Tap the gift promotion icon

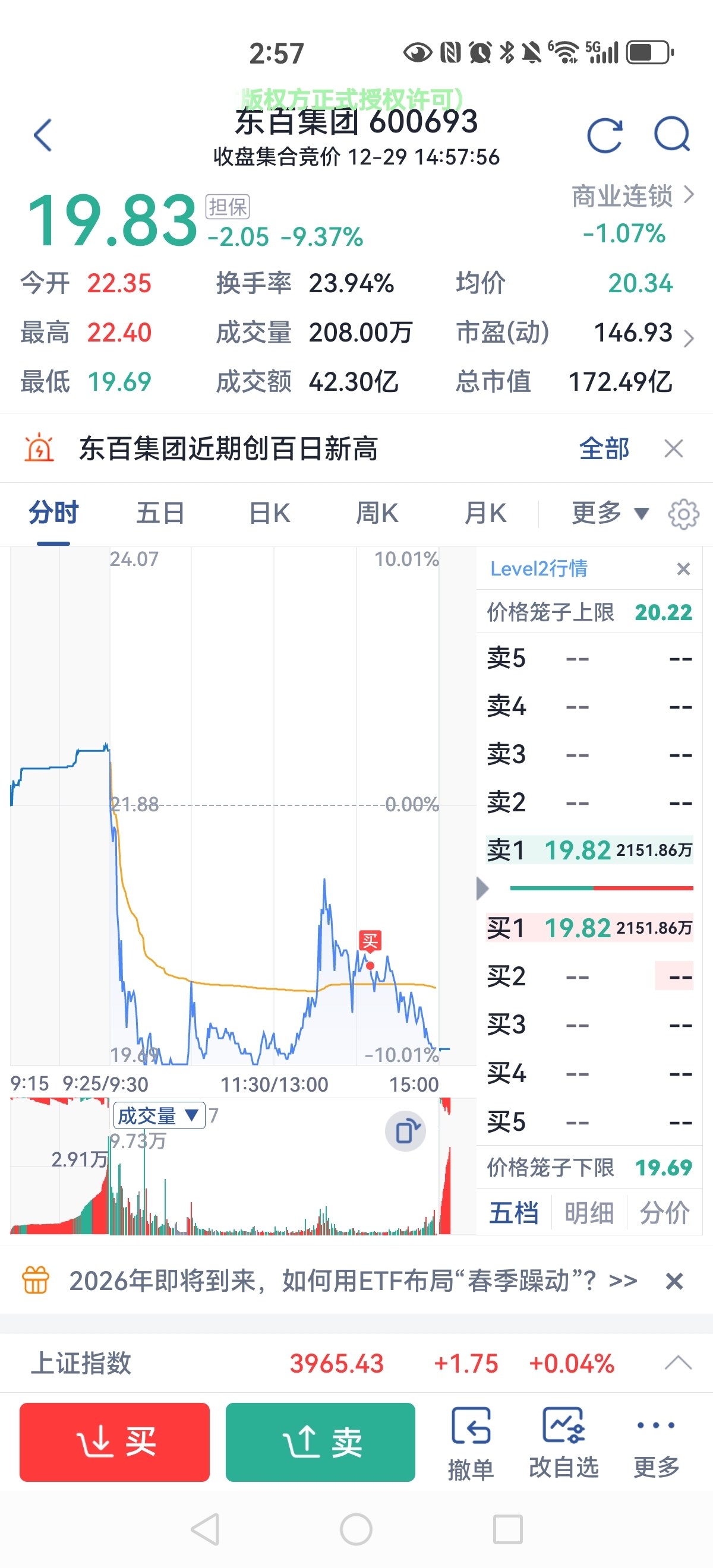click(36, 1279)
